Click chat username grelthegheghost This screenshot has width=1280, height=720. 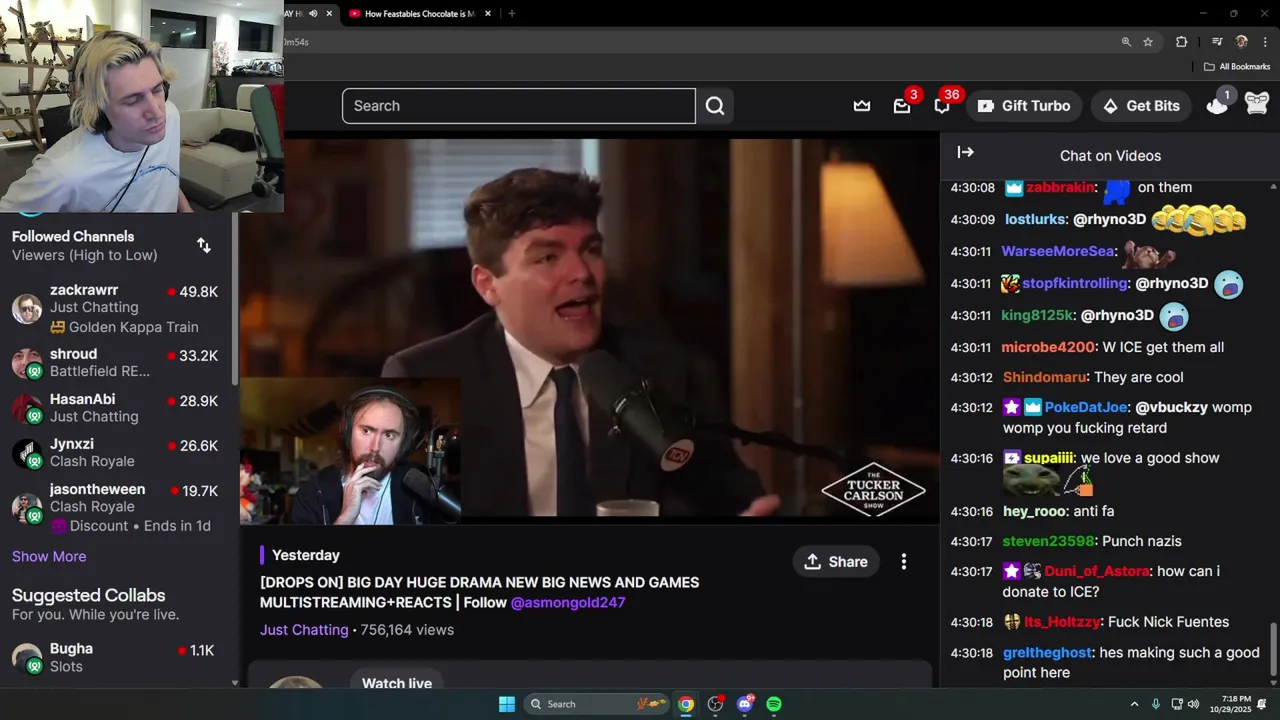(x=1047, y=653)
